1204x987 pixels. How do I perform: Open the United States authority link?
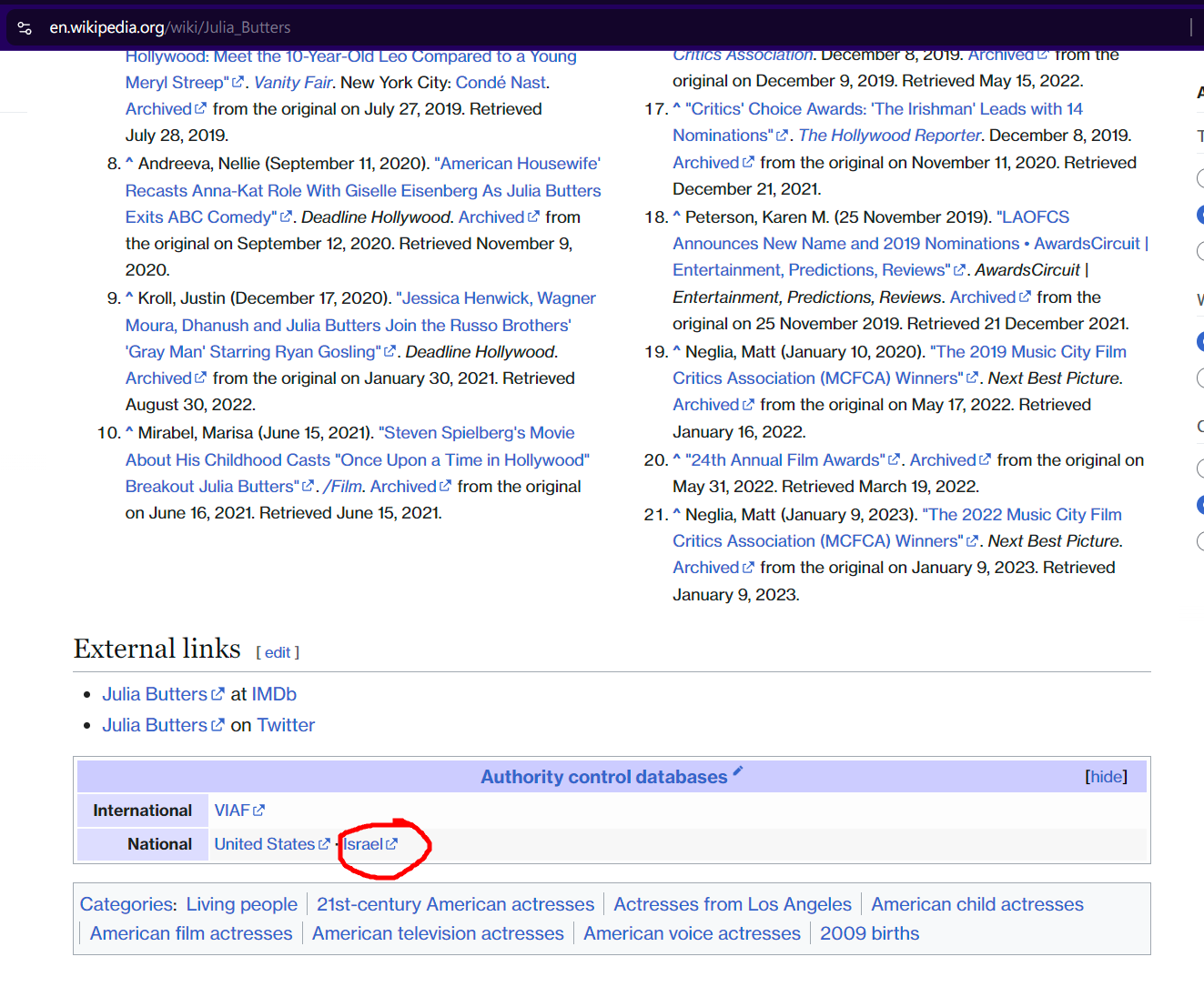[x=264, y=844]
